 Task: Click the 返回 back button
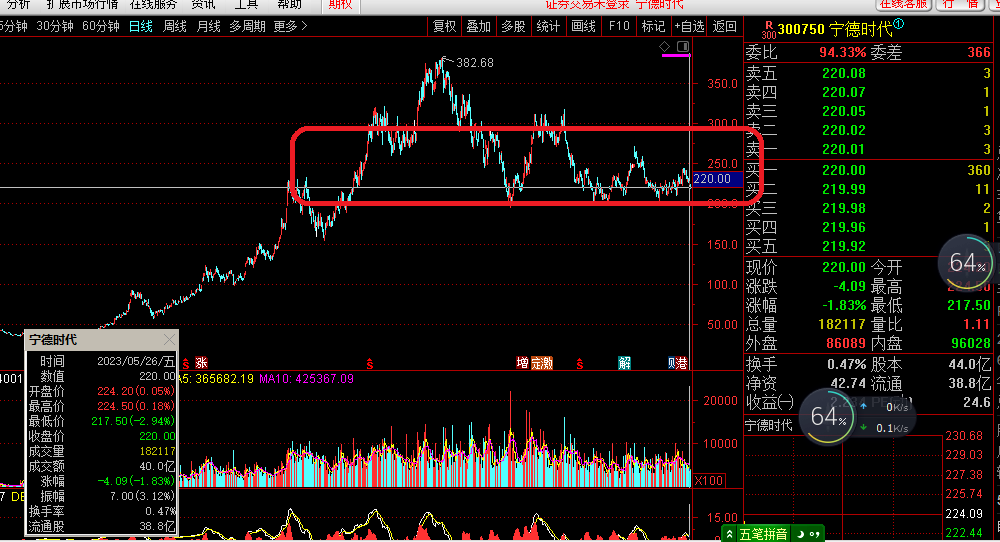[724, 26]
